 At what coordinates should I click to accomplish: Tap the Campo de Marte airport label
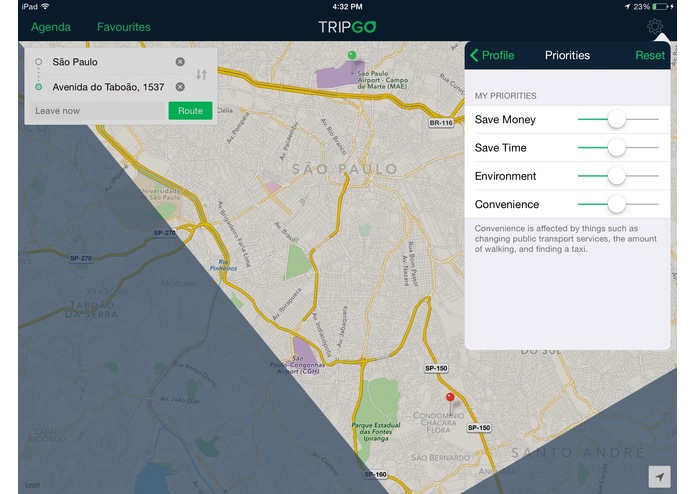pos(382,80)
